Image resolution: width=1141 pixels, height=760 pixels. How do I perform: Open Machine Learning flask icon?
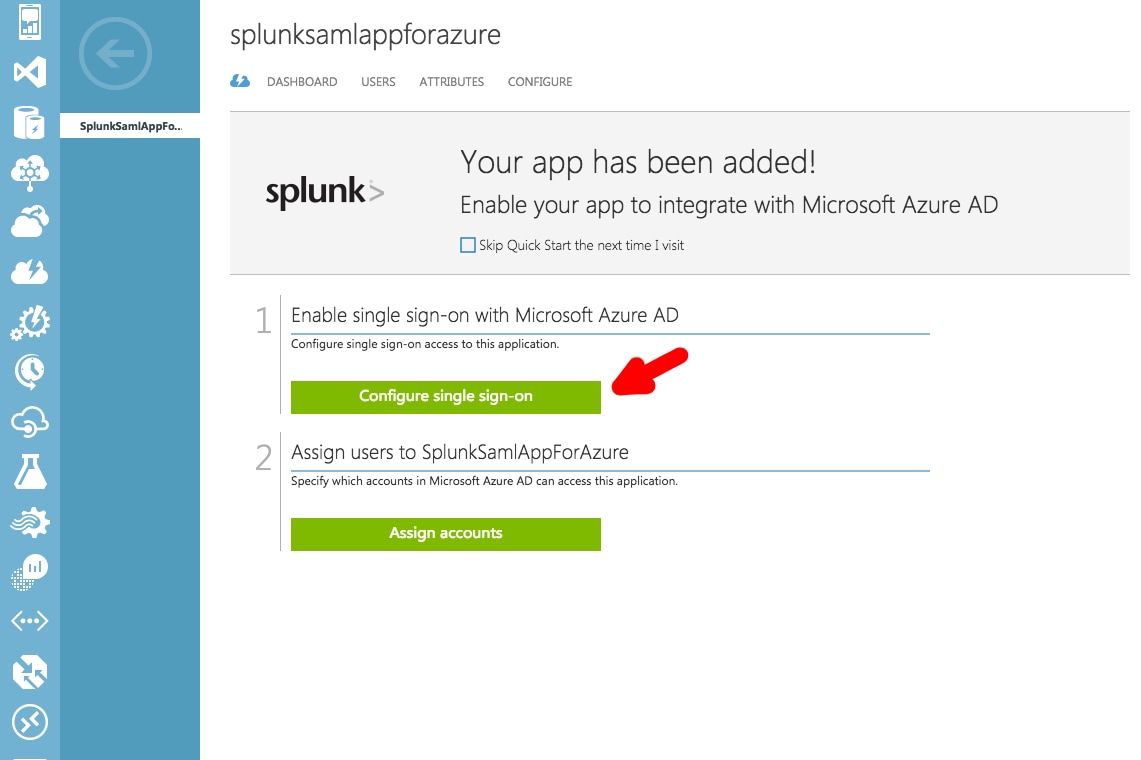[30, 472]
